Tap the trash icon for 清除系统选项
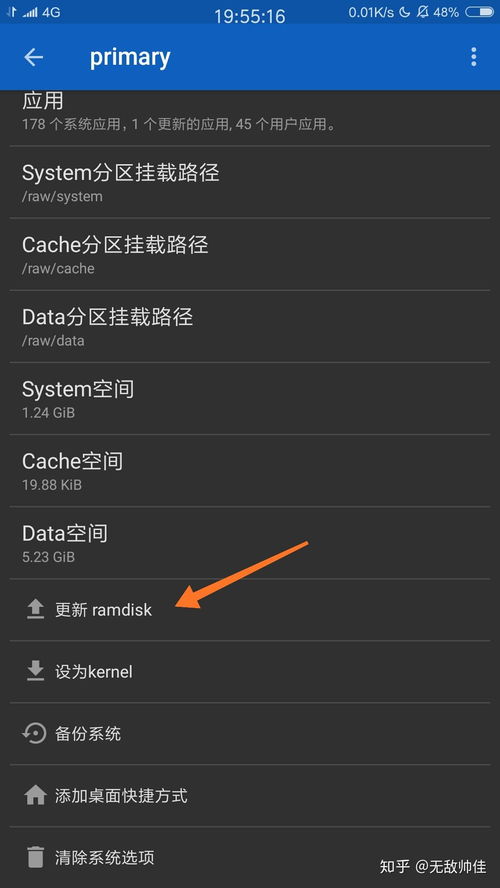 point(35,857)
